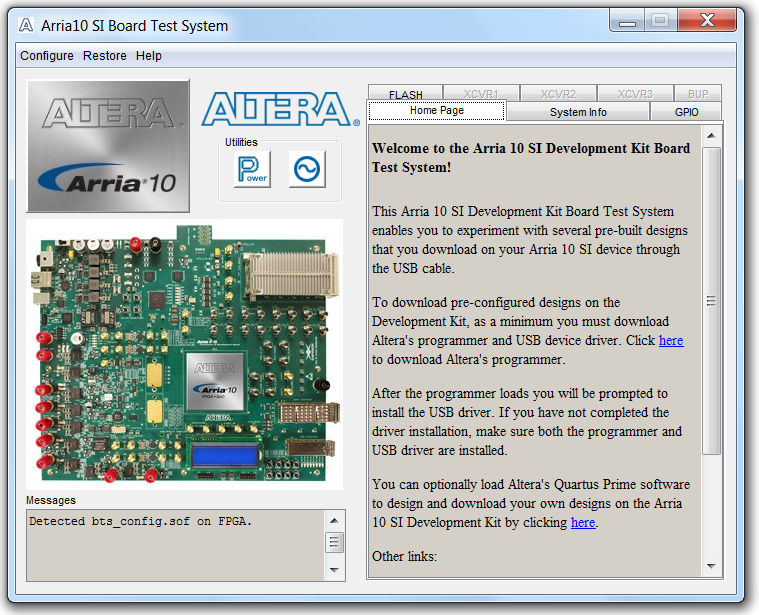Open the Restore menu
This screenshot has width=759, height=615.
(x=105, y=56)
